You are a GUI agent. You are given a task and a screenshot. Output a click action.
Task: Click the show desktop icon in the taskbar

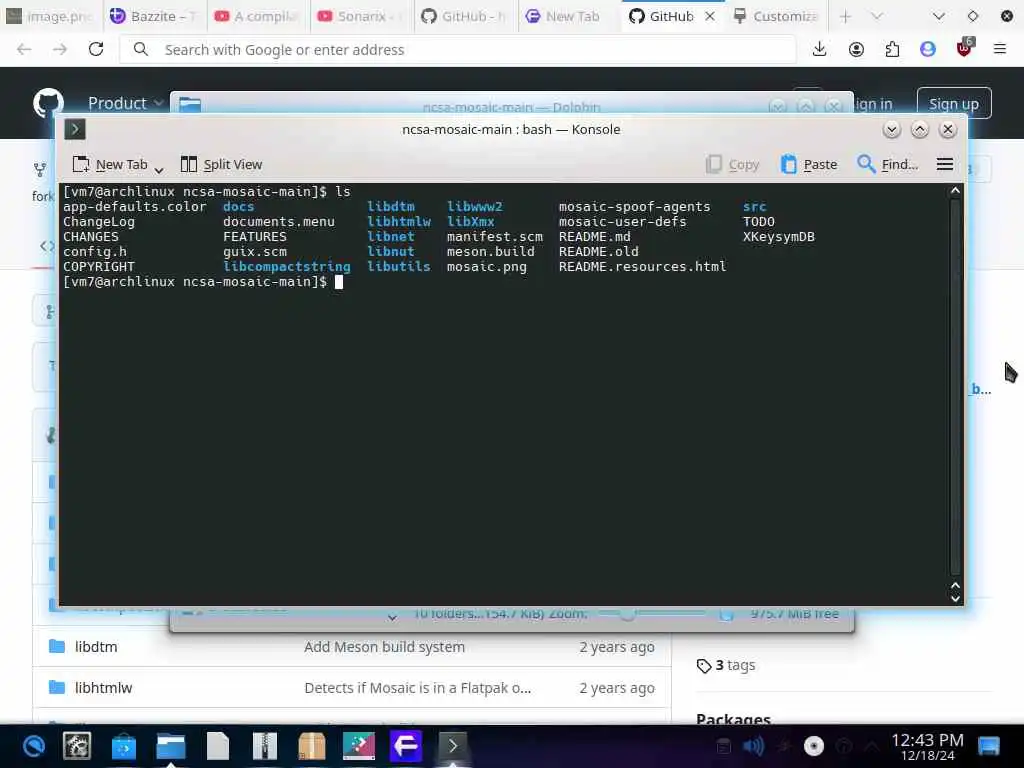point(989,746)
